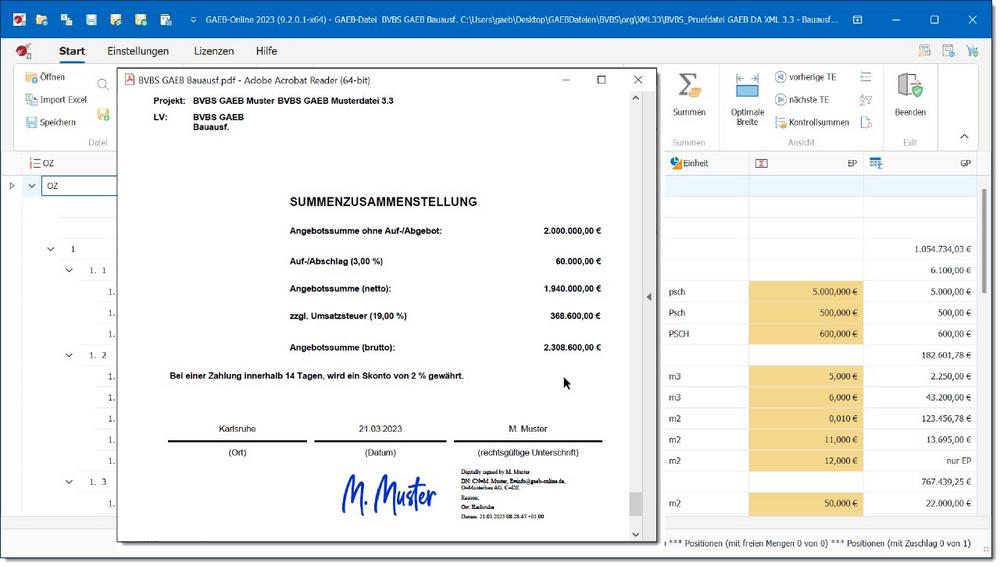Viewport: 1000px width, 566px height.
Task: Click the A-Z sort filter icon in Ansicht
Action: click(x=865, y=100)
